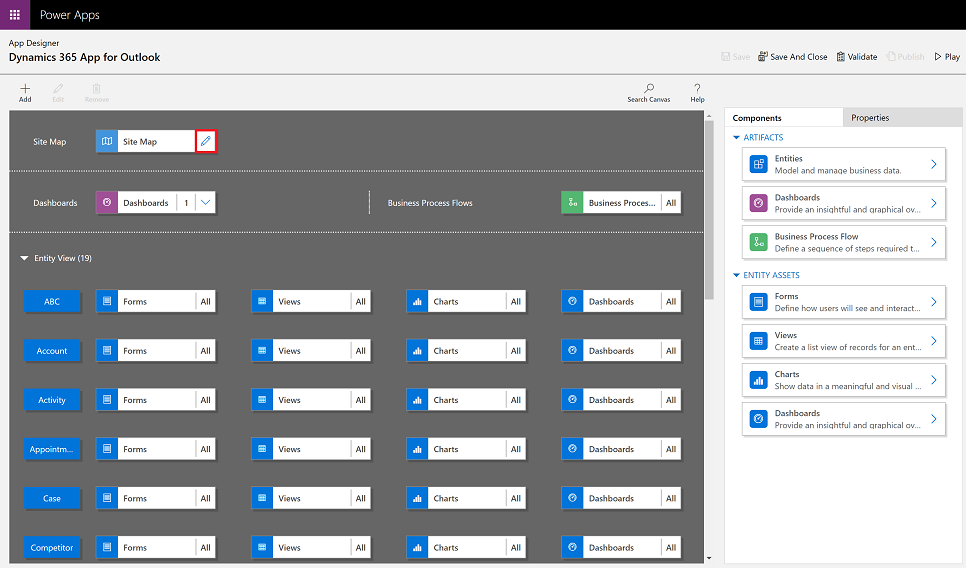Select the Case entity tile
This screenshot has width=966, height=568.
click(x=52, y=498)
